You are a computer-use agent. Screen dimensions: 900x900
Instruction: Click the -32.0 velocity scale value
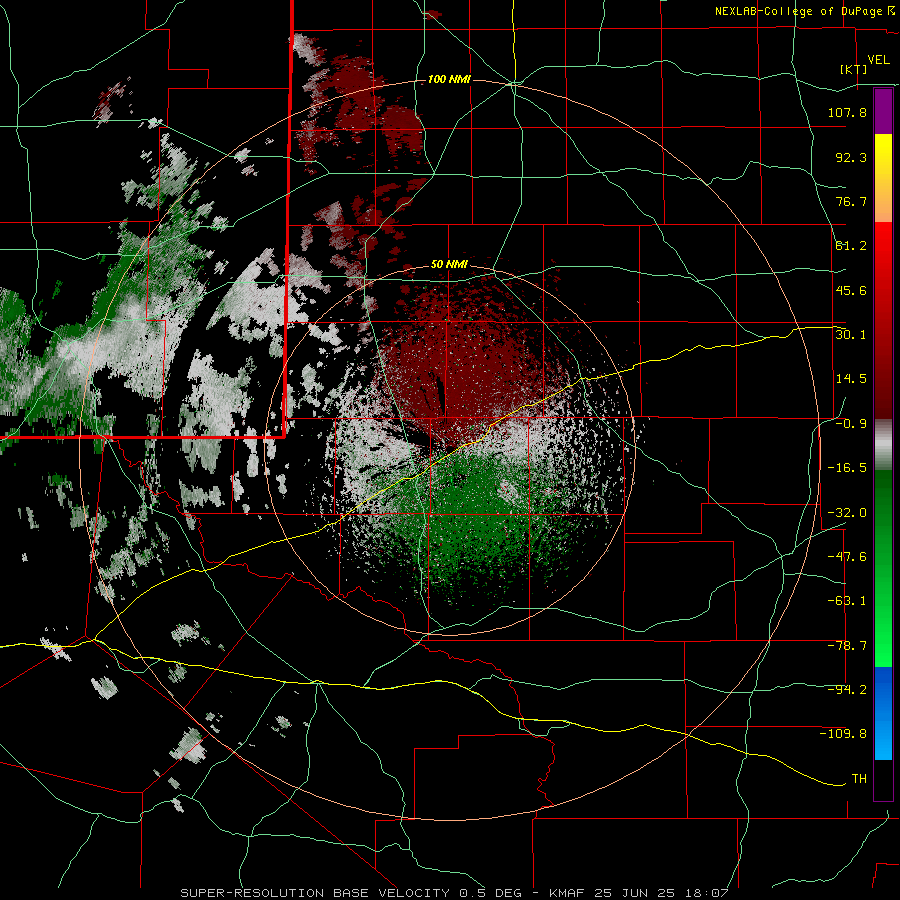point(847,513)
